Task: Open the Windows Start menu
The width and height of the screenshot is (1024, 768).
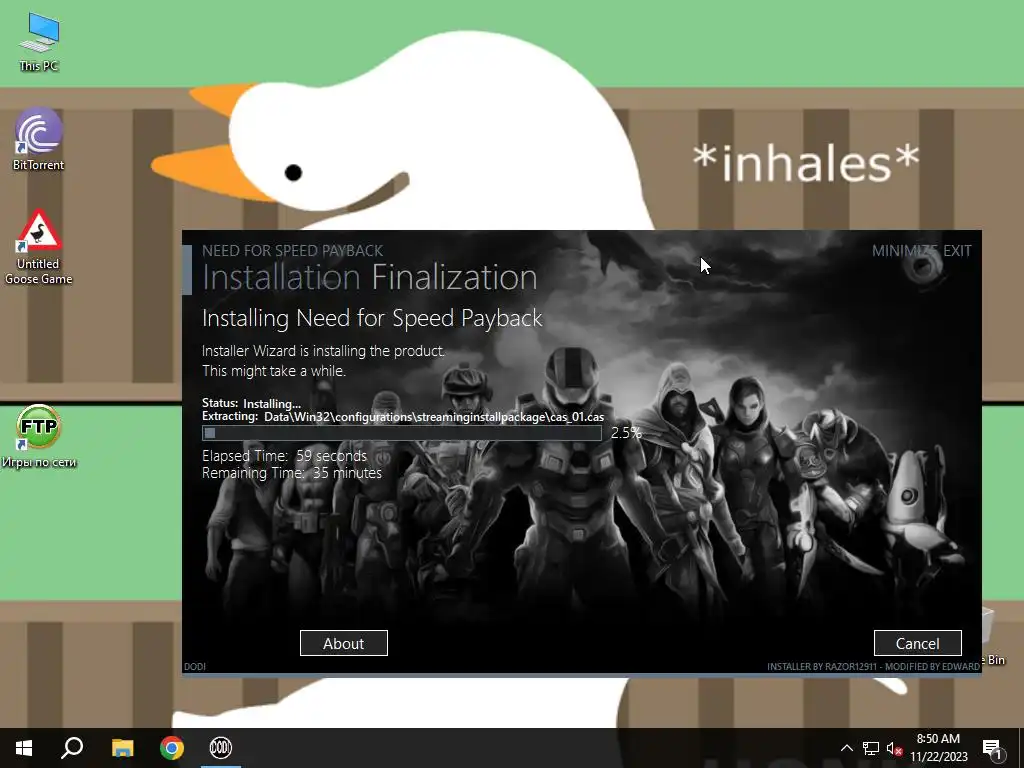Action: click(24, 748)
